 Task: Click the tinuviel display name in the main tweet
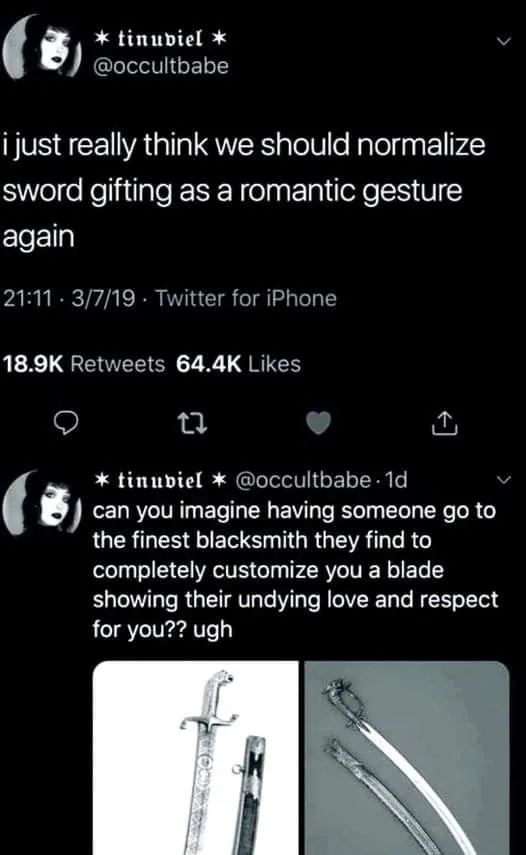(160, 38)
